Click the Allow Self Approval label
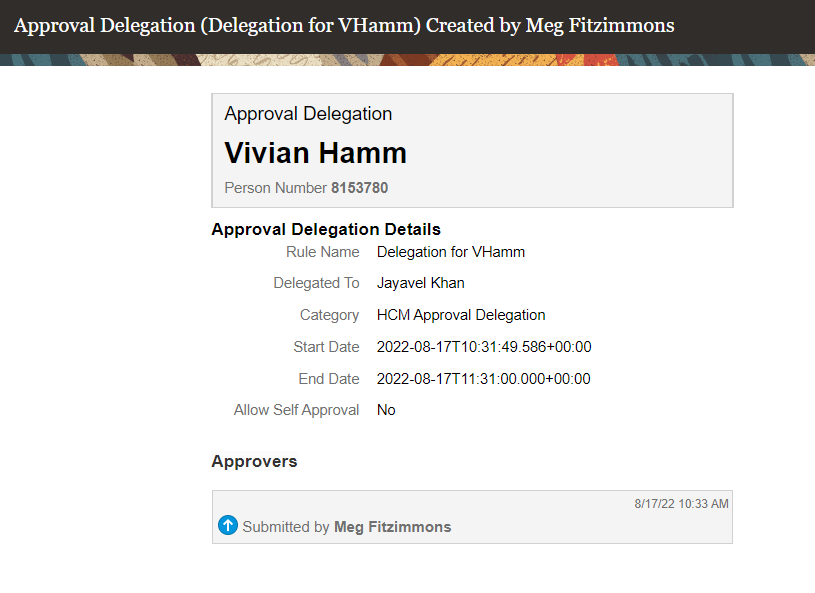Image resolution: width=815 pixels, height=593 pixels. point(296,410)
